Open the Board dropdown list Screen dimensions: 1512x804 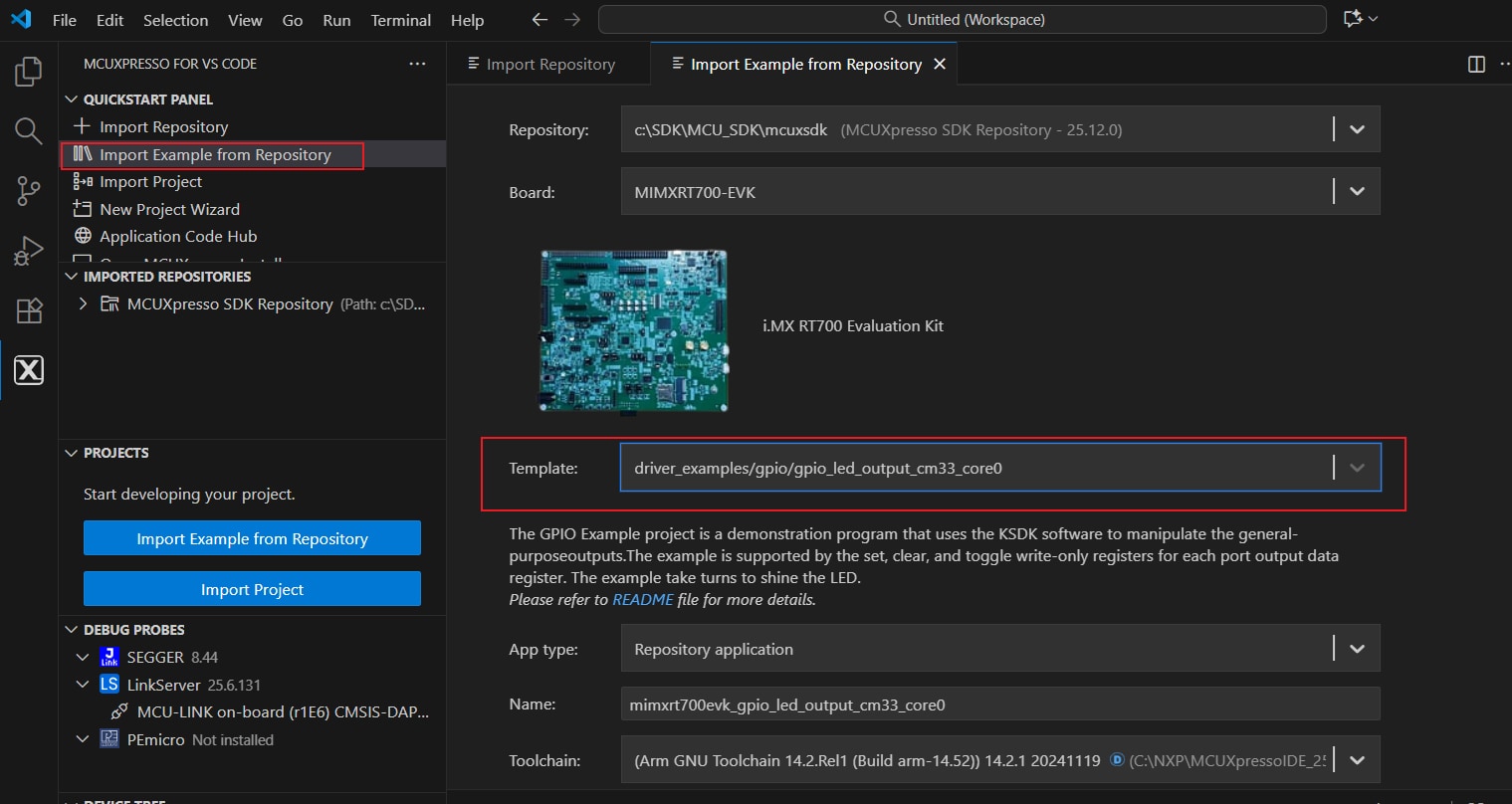(x=1357, y=192)
